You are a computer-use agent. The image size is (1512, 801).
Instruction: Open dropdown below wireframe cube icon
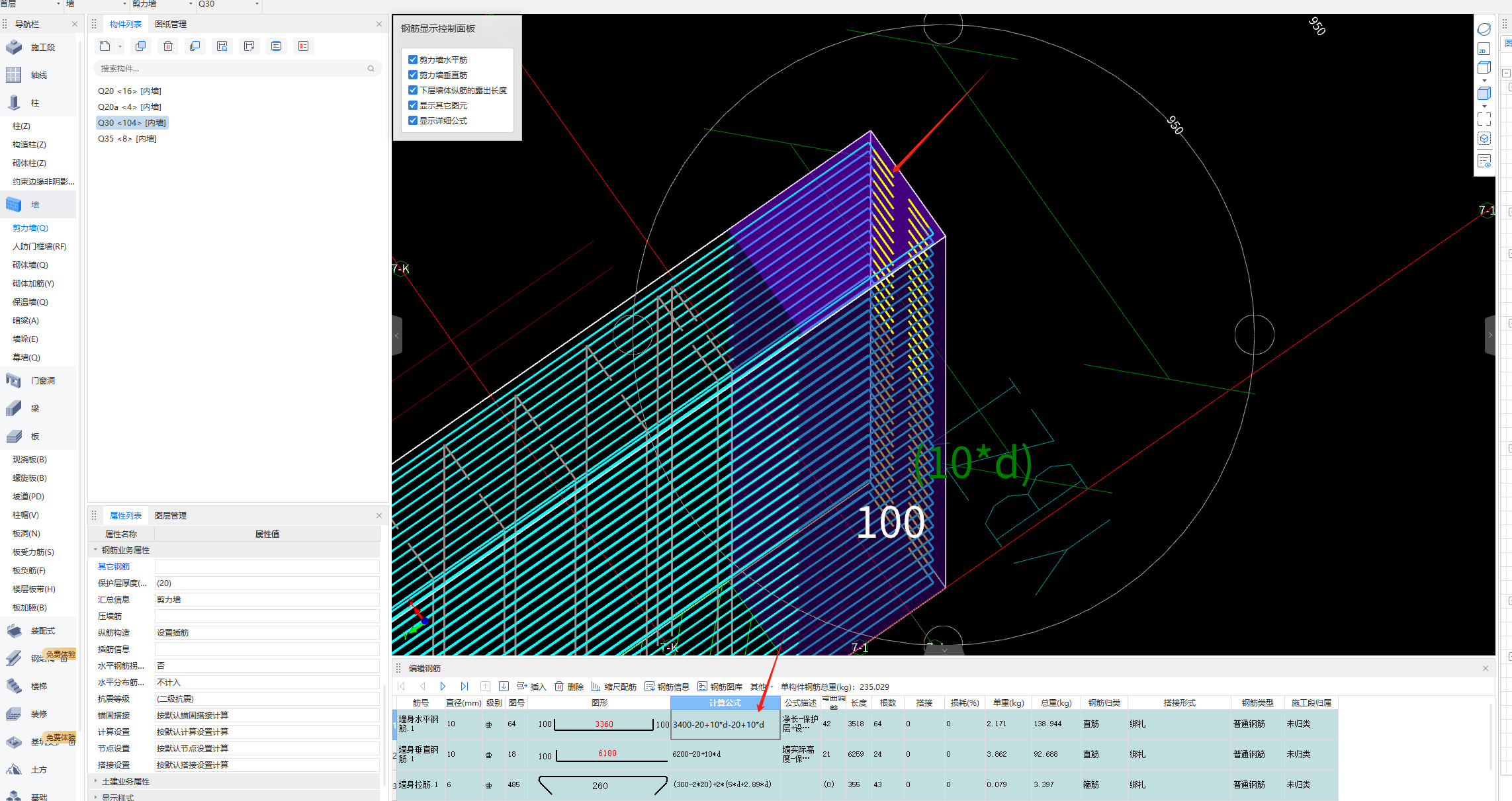coord(1484,81)
